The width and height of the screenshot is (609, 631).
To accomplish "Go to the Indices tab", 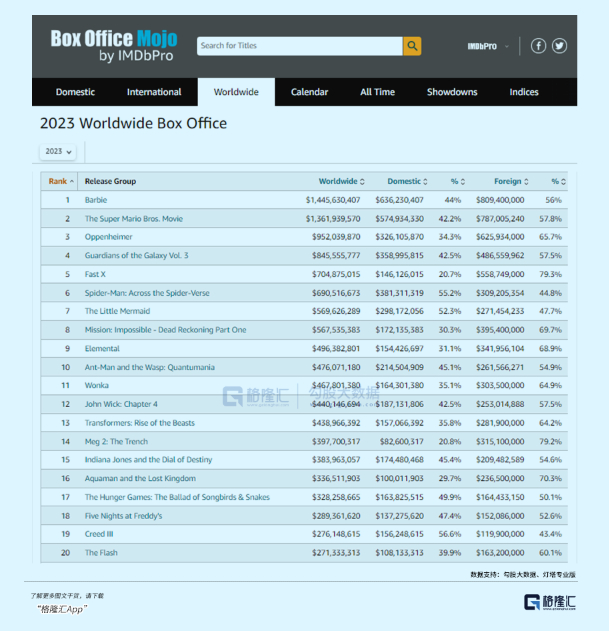I will click(x=524, y=92).
